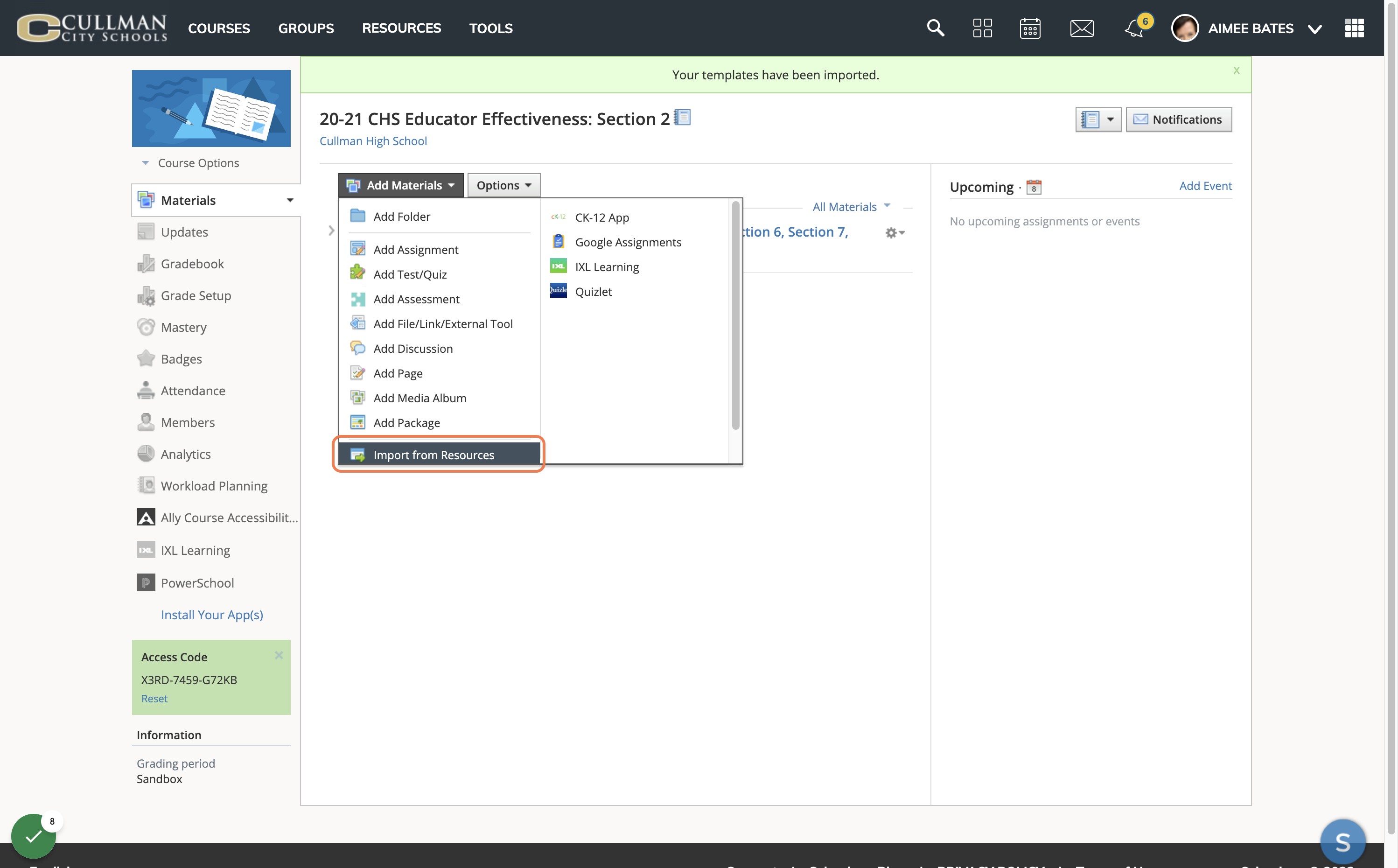Click the green checklist badge icon
The width and height of the screenshot is (1398, 868).
click(33, 836)
